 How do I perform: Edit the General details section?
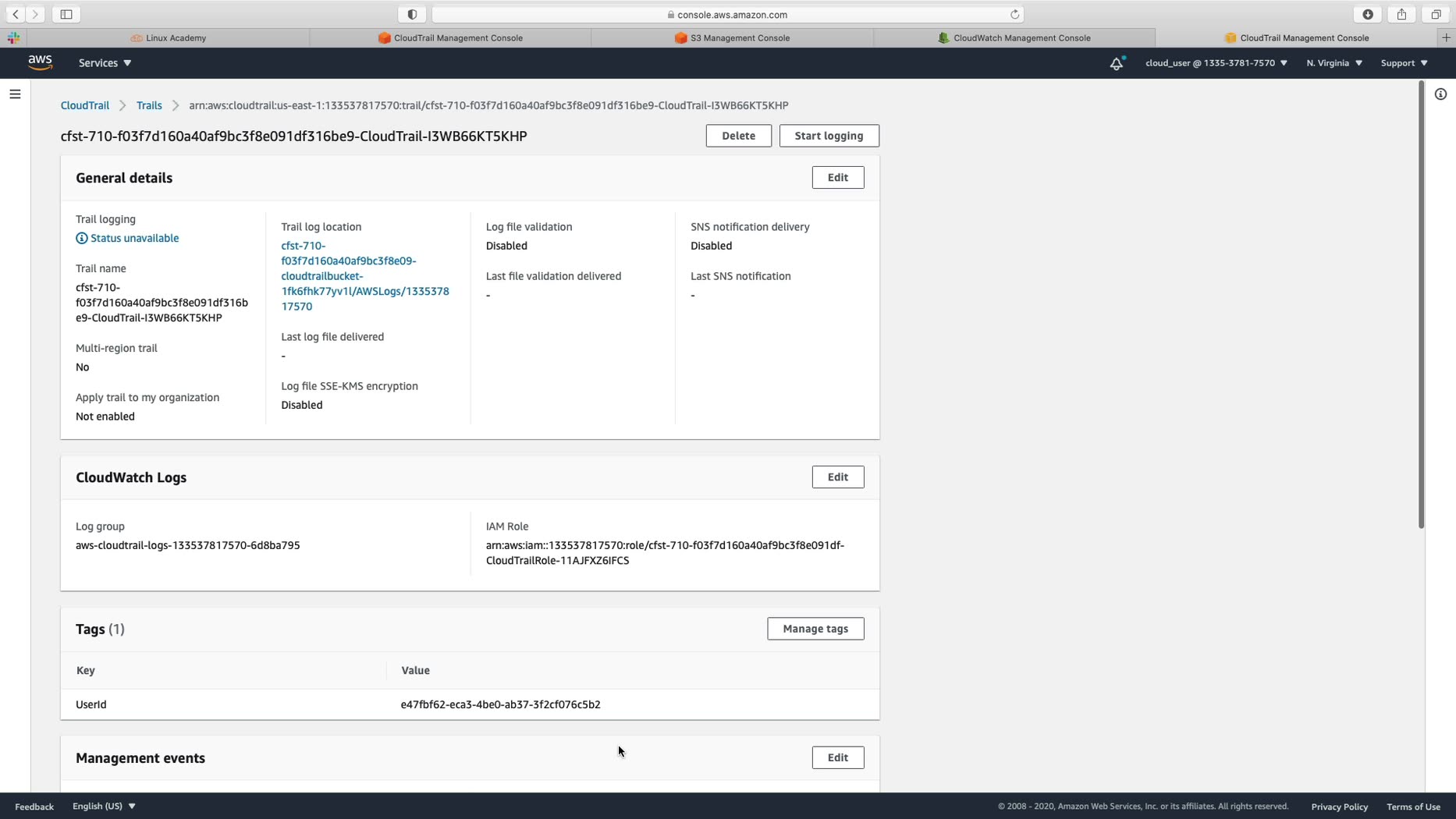pos(837,177)
